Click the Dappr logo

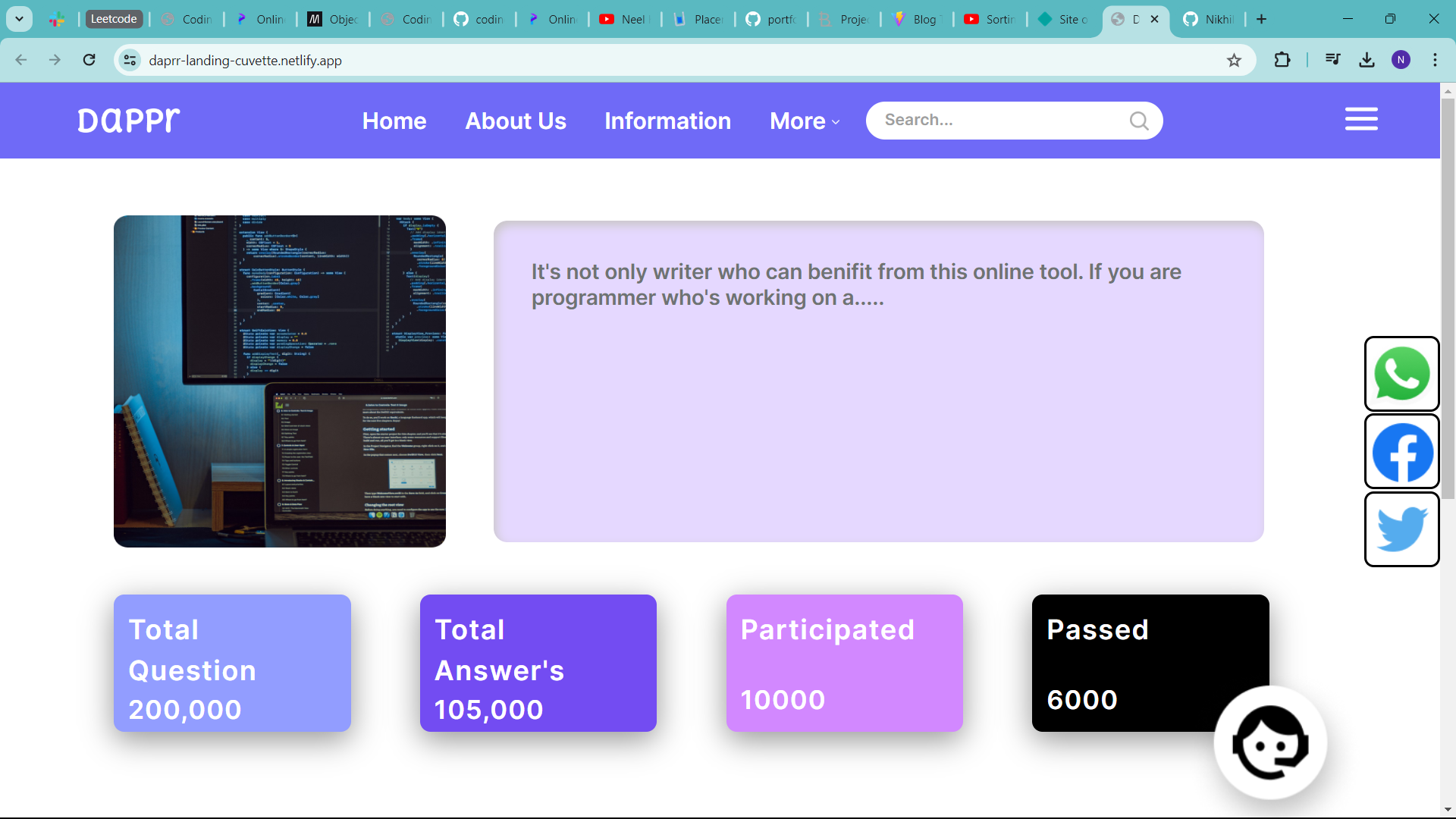coord(129,120)
